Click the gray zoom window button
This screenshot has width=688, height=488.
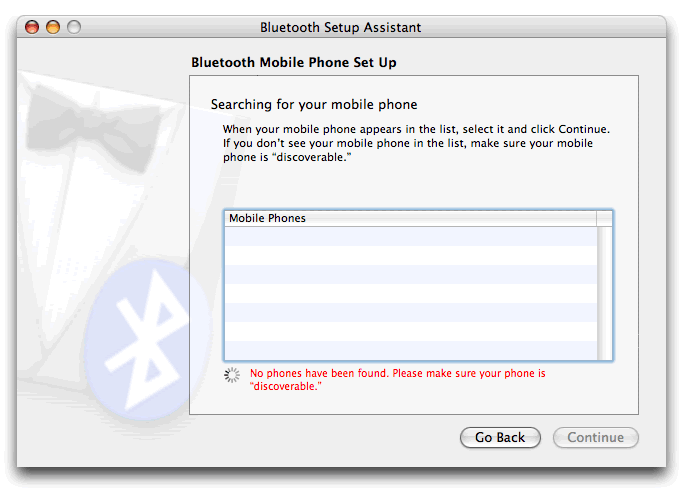pos(73,27)
